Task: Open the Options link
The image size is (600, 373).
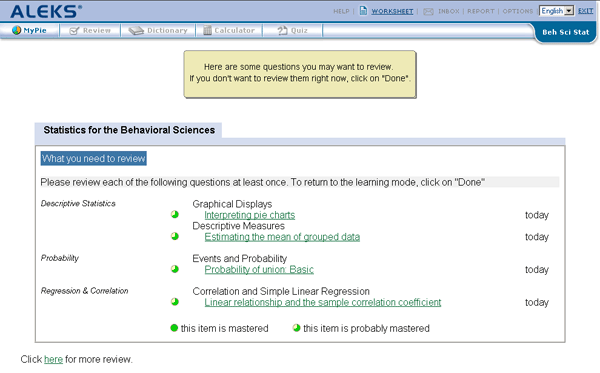Action: [517, 11]
